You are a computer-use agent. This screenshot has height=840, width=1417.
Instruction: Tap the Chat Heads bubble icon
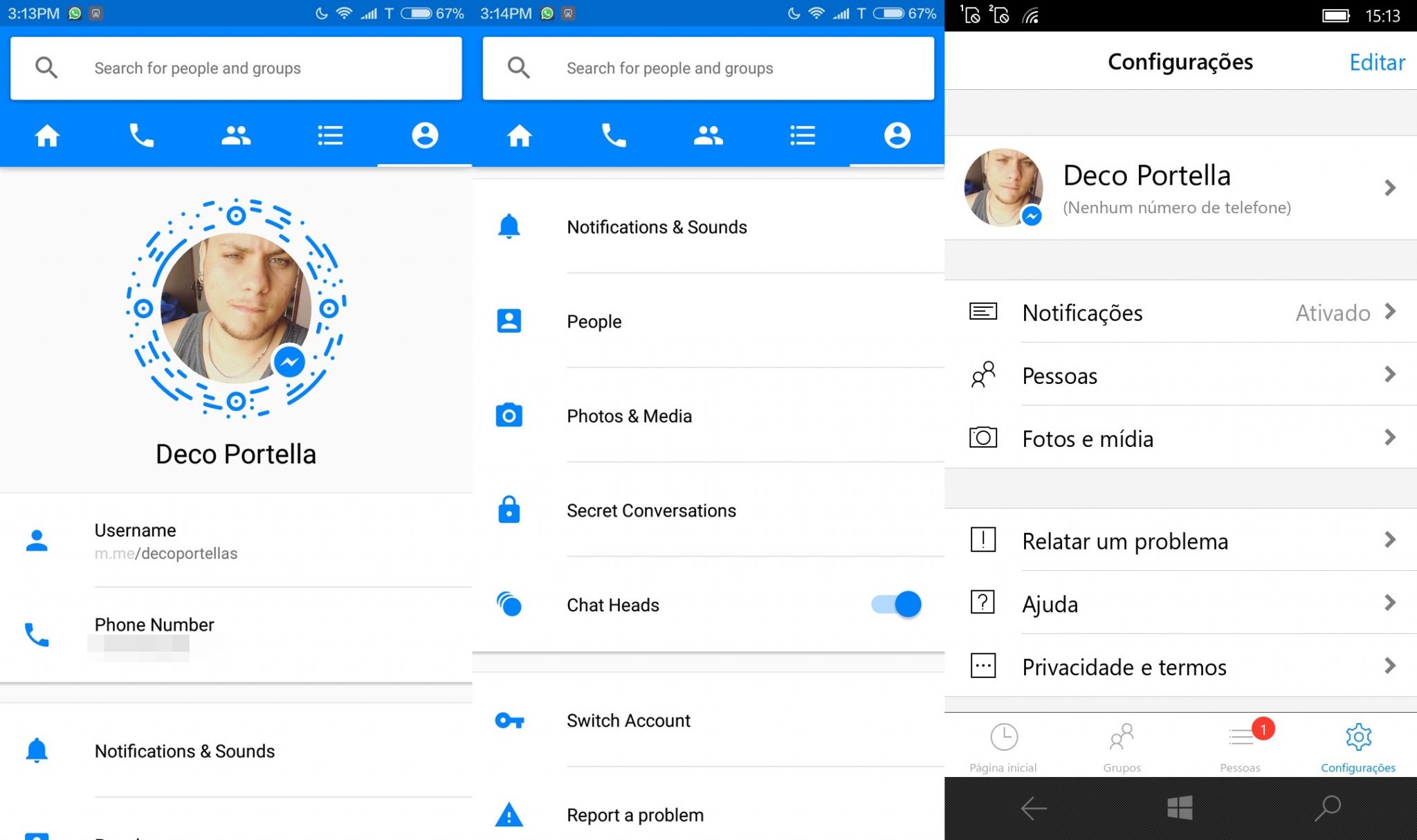(x=509, y=604)
